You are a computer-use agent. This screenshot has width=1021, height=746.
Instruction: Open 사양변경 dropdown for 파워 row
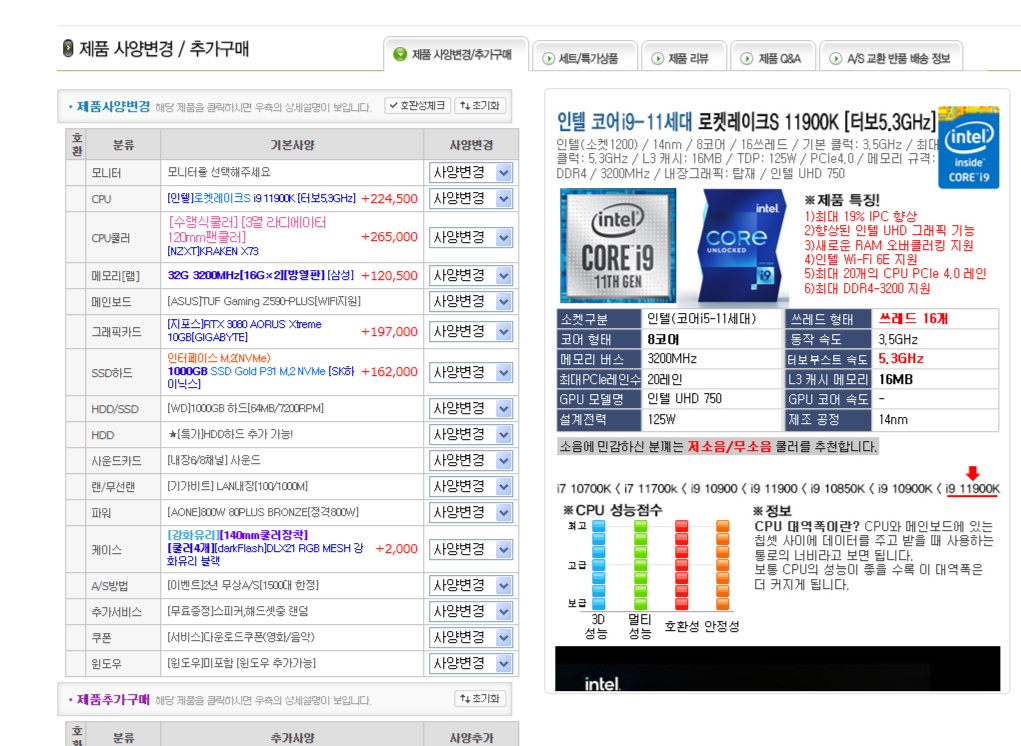[471, 512]
